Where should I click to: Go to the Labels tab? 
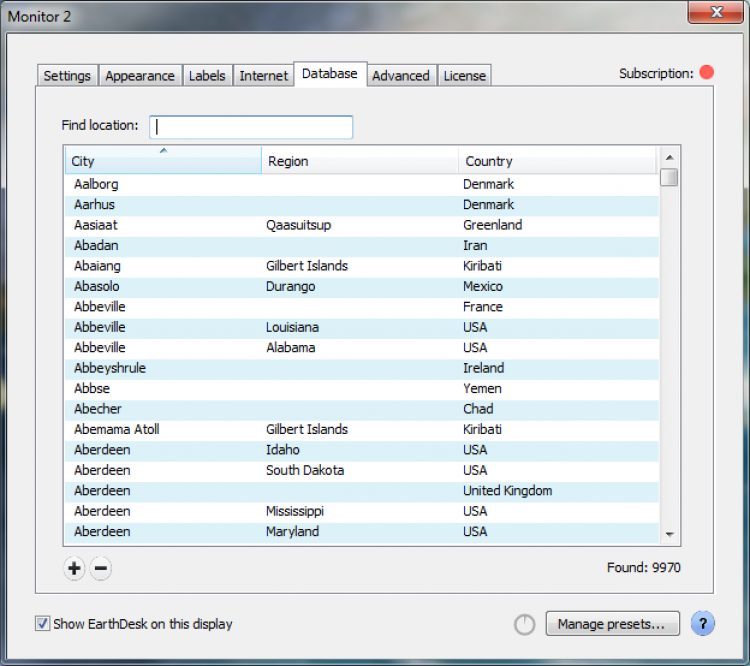click(x=207, y=76)
